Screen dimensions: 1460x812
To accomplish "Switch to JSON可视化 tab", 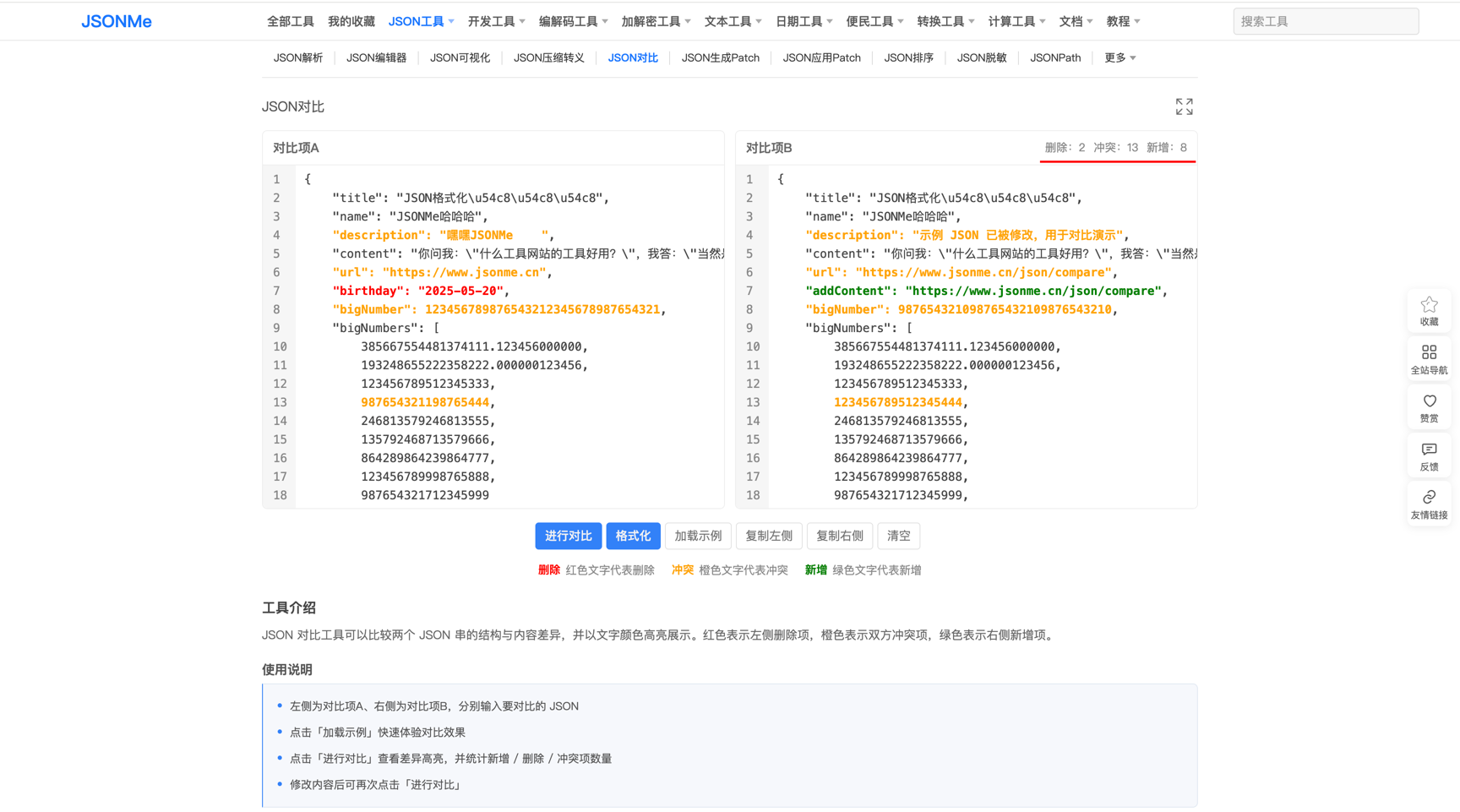I will 460,57.
